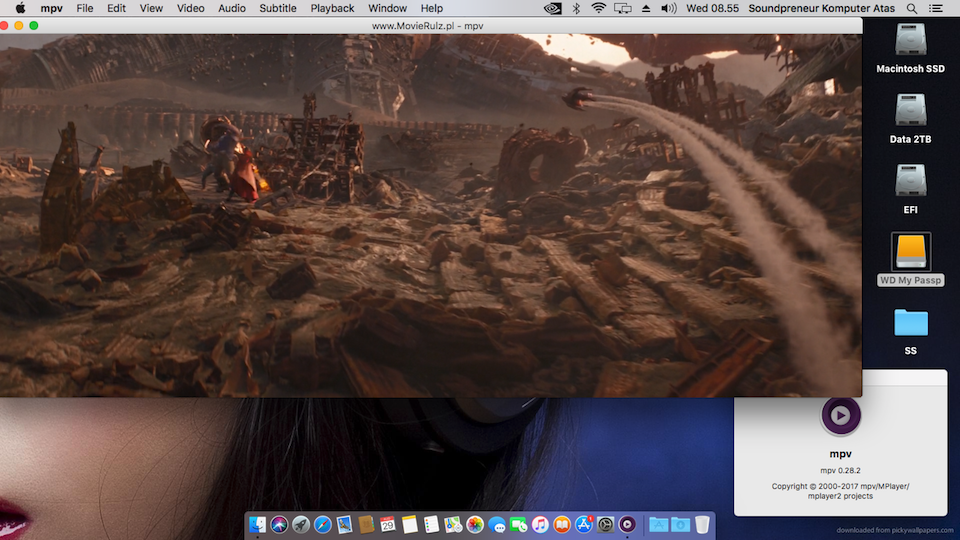Screen dimensions: 960x540
Task: Open Messages from the Dock
Action: coord(497,525)
